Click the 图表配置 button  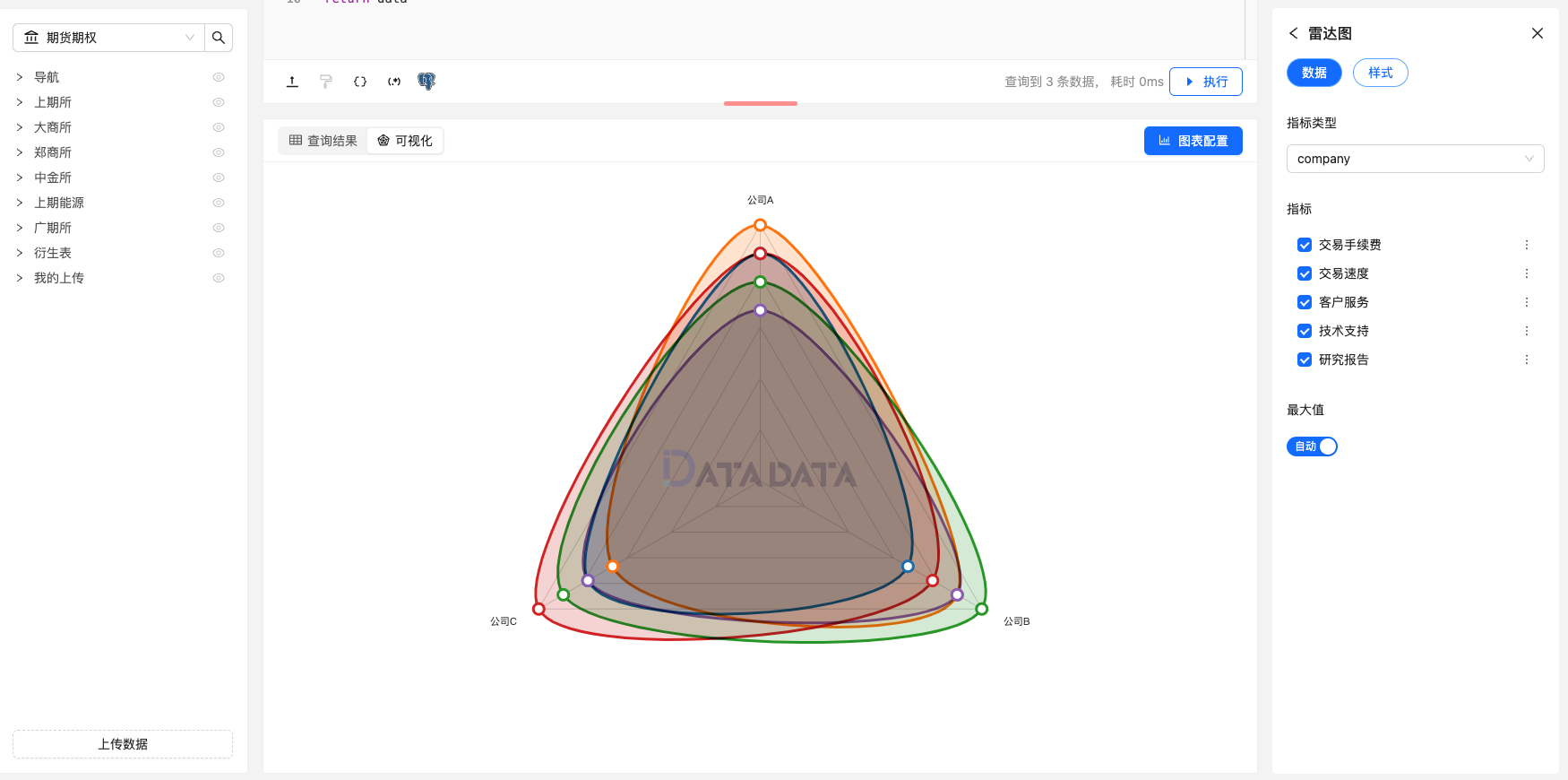[1193, 141]
